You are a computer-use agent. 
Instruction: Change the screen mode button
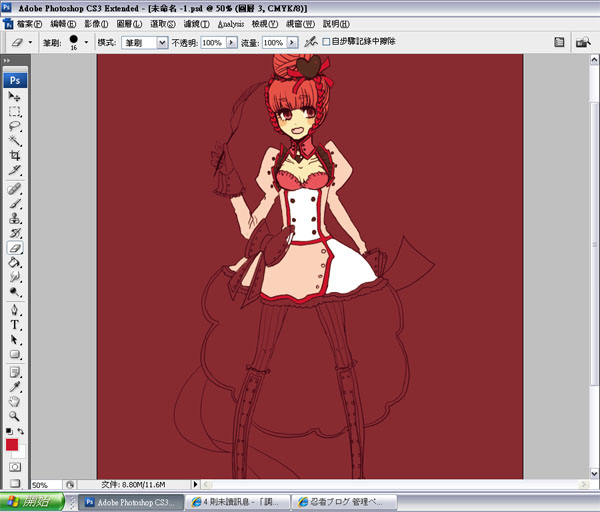click(x=15, y=483)
